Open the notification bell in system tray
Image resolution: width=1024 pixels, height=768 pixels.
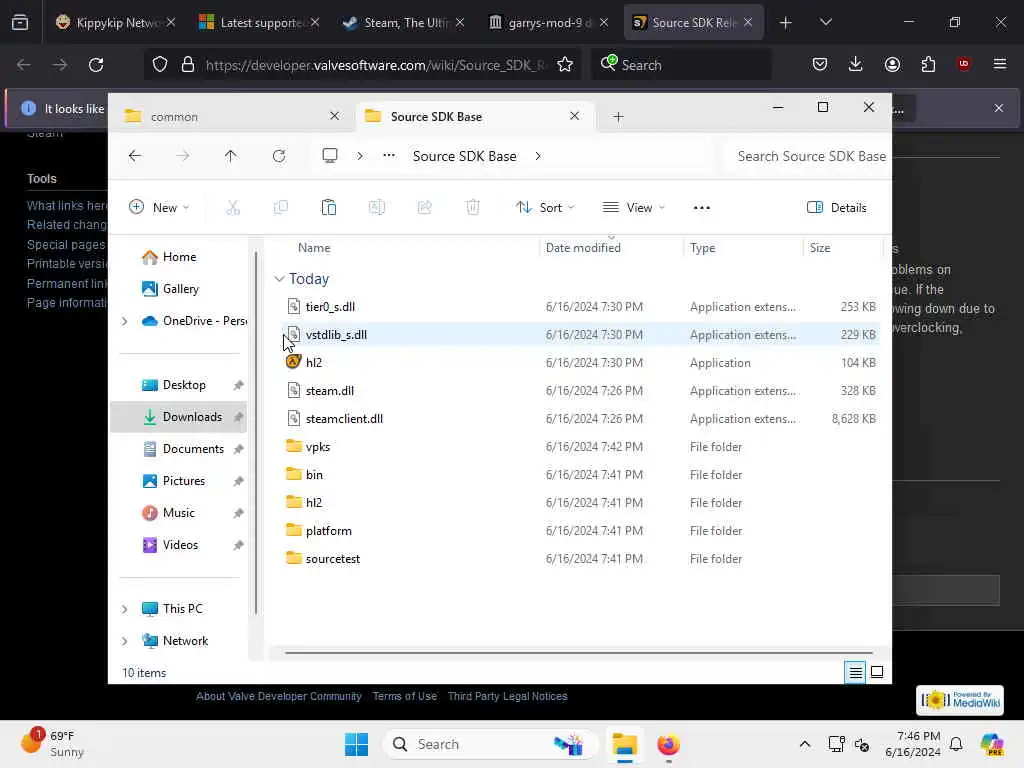click(x=956, y=744)
